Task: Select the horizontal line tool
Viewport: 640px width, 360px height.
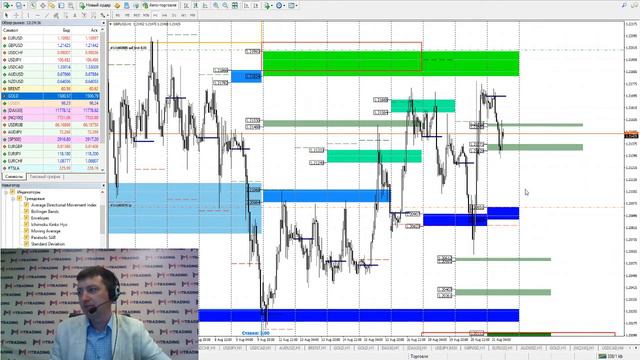Action: coord(37,15)
